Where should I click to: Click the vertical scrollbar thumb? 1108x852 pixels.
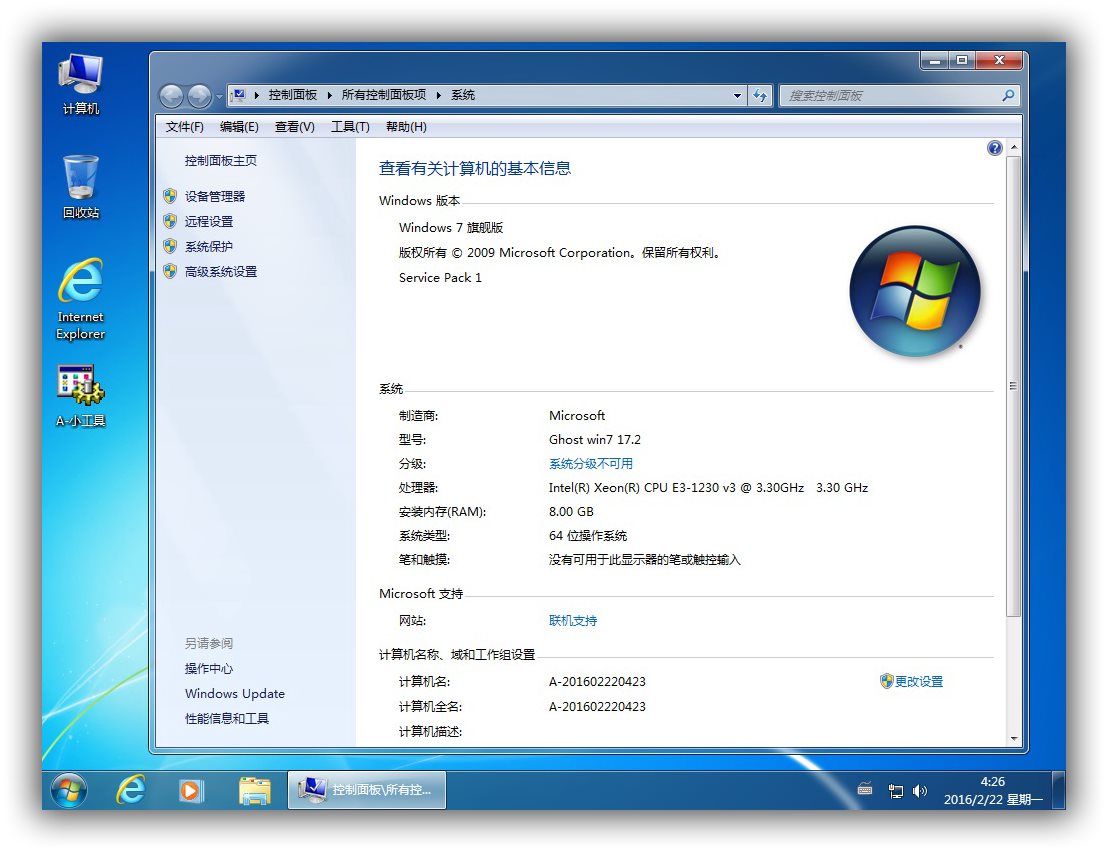click(x=1013, y=386)
